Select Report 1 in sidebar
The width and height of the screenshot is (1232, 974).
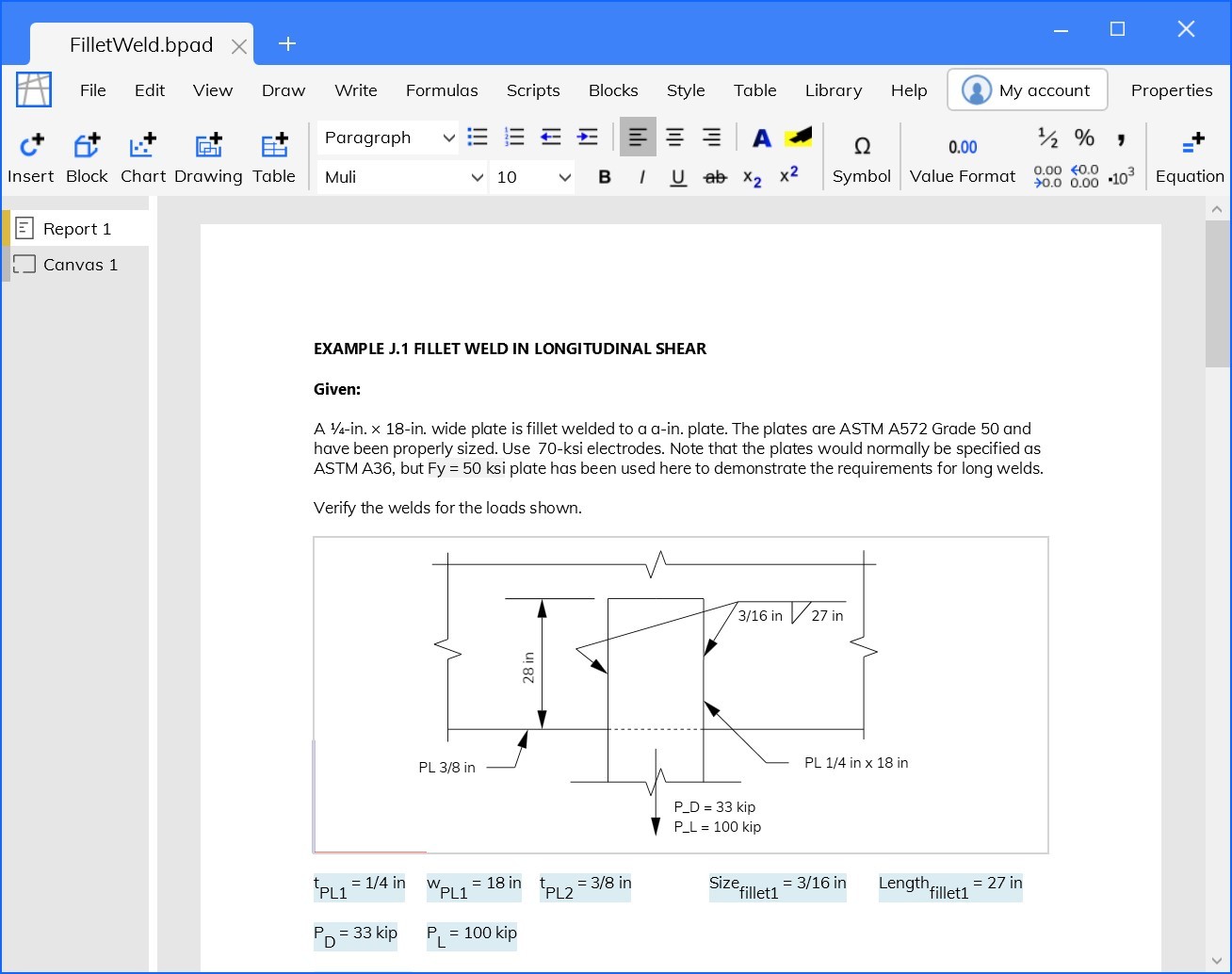[x=76, y=229]
